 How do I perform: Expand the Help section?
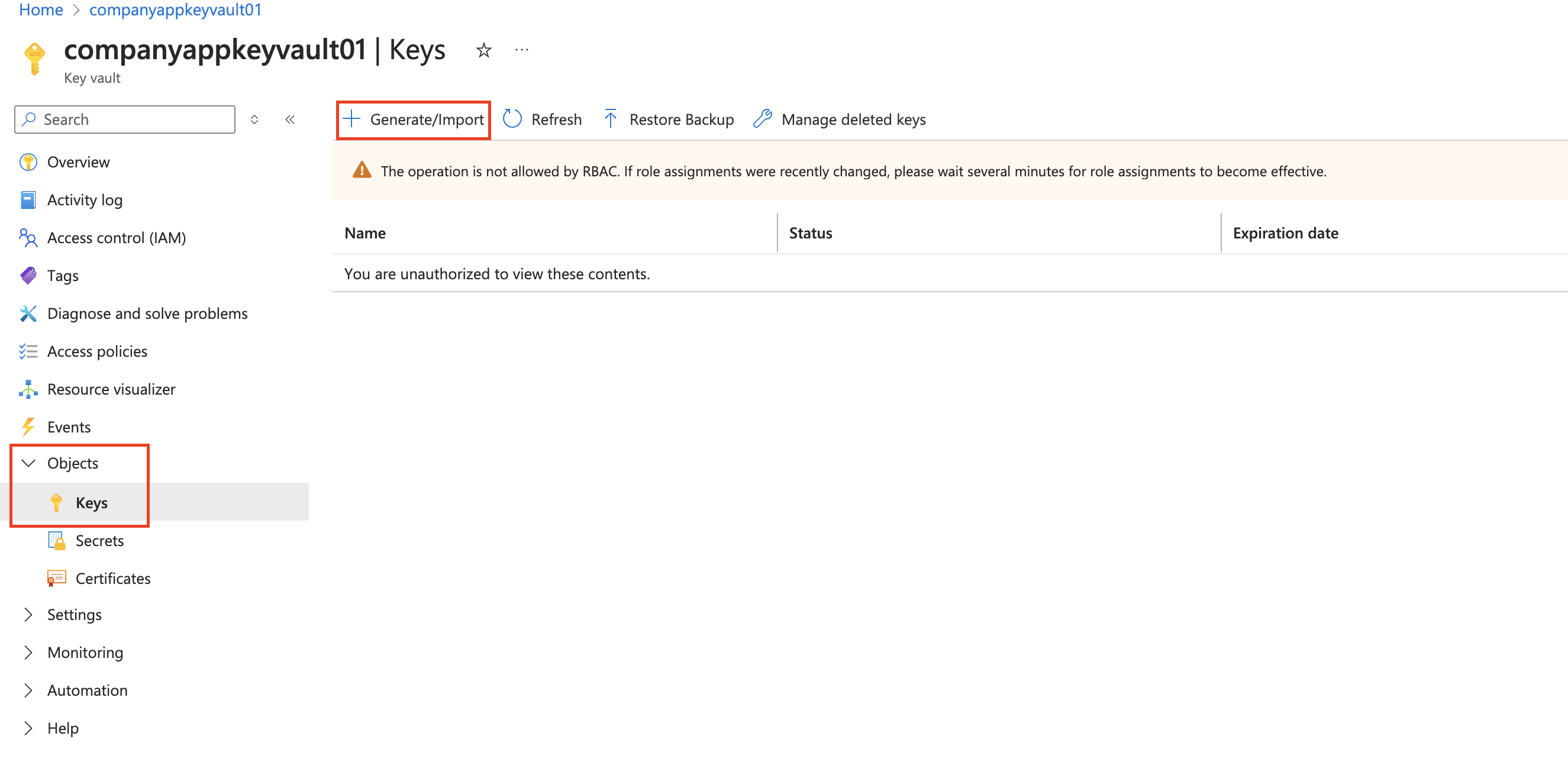click(x=28, y=728)
